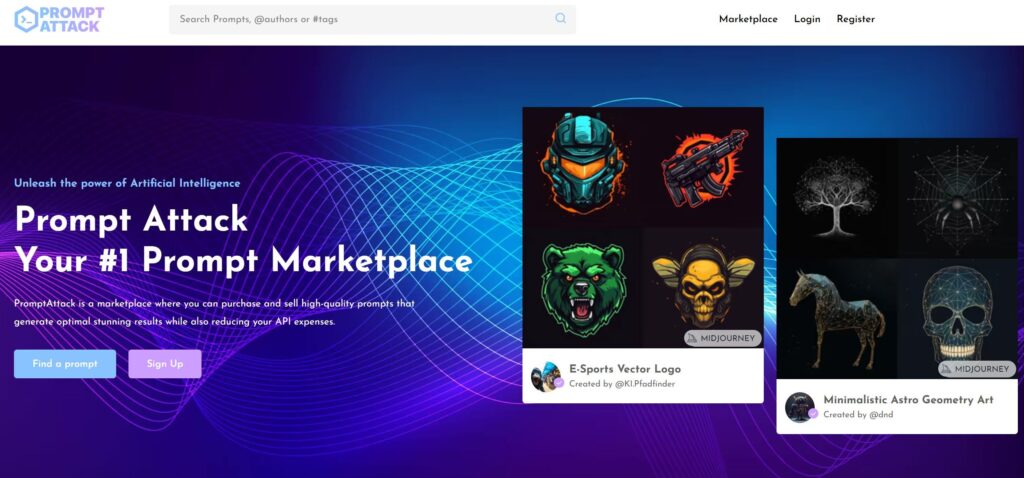Click the Prompt Attack logo icon
The height and width of the screenshot is (478, 1024).
[26, 19]
